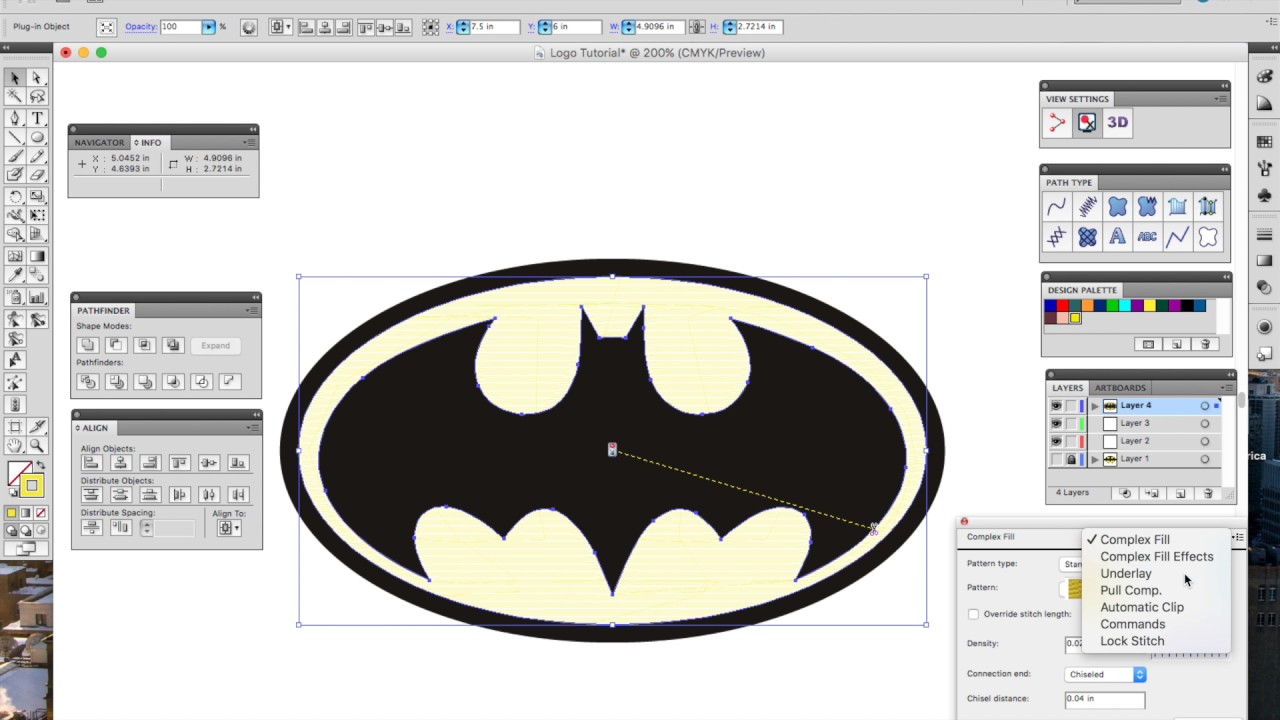Open the Pathfinder panel options menu
Image resolution: width=1280 pixels, height=720 pixels.
(252, 311)
